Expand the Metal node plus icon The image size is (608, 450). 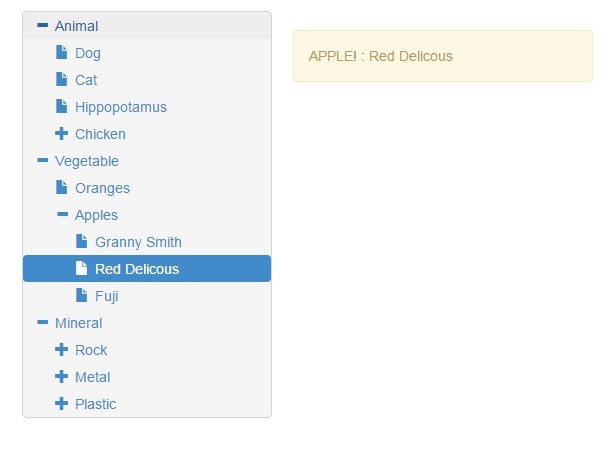click(62, 377)
